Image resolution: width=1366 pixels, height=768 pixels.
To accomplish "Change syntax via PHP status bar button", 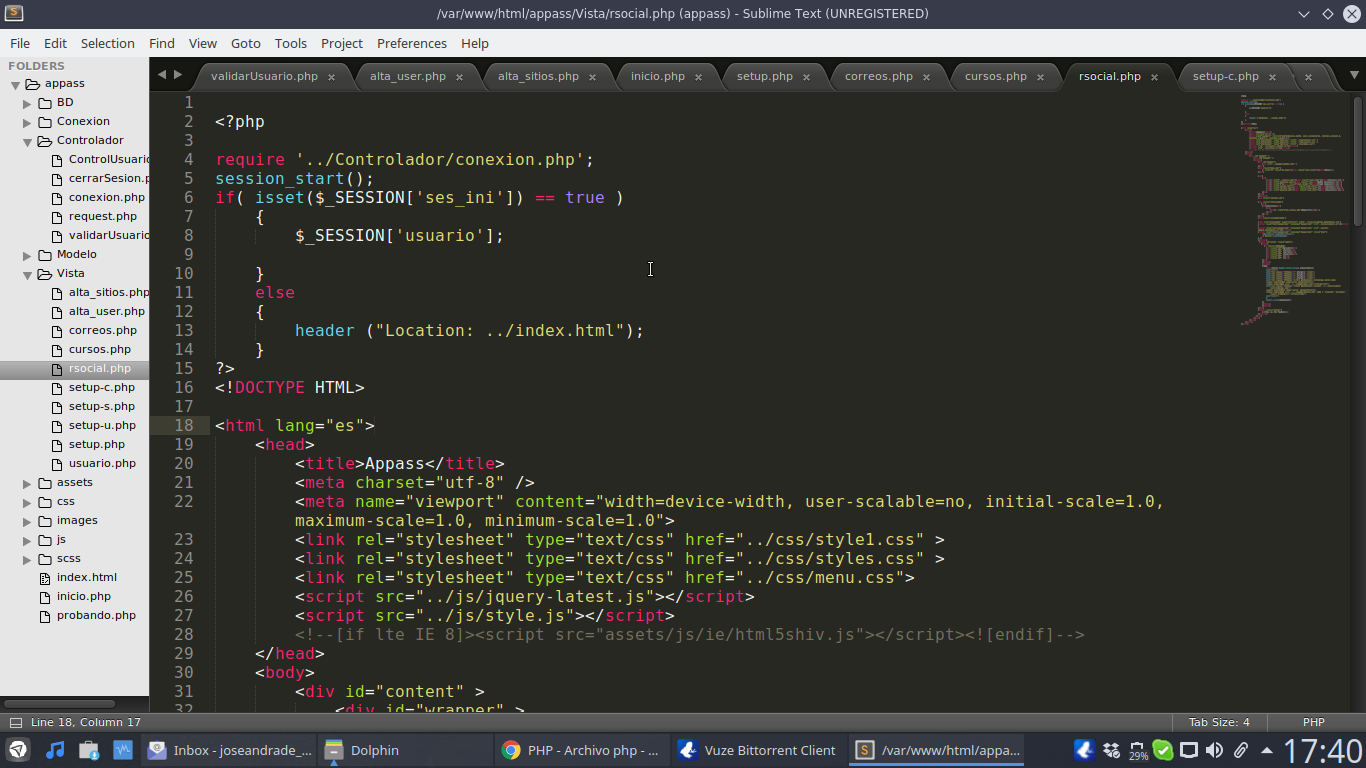I will (1313, 722).
